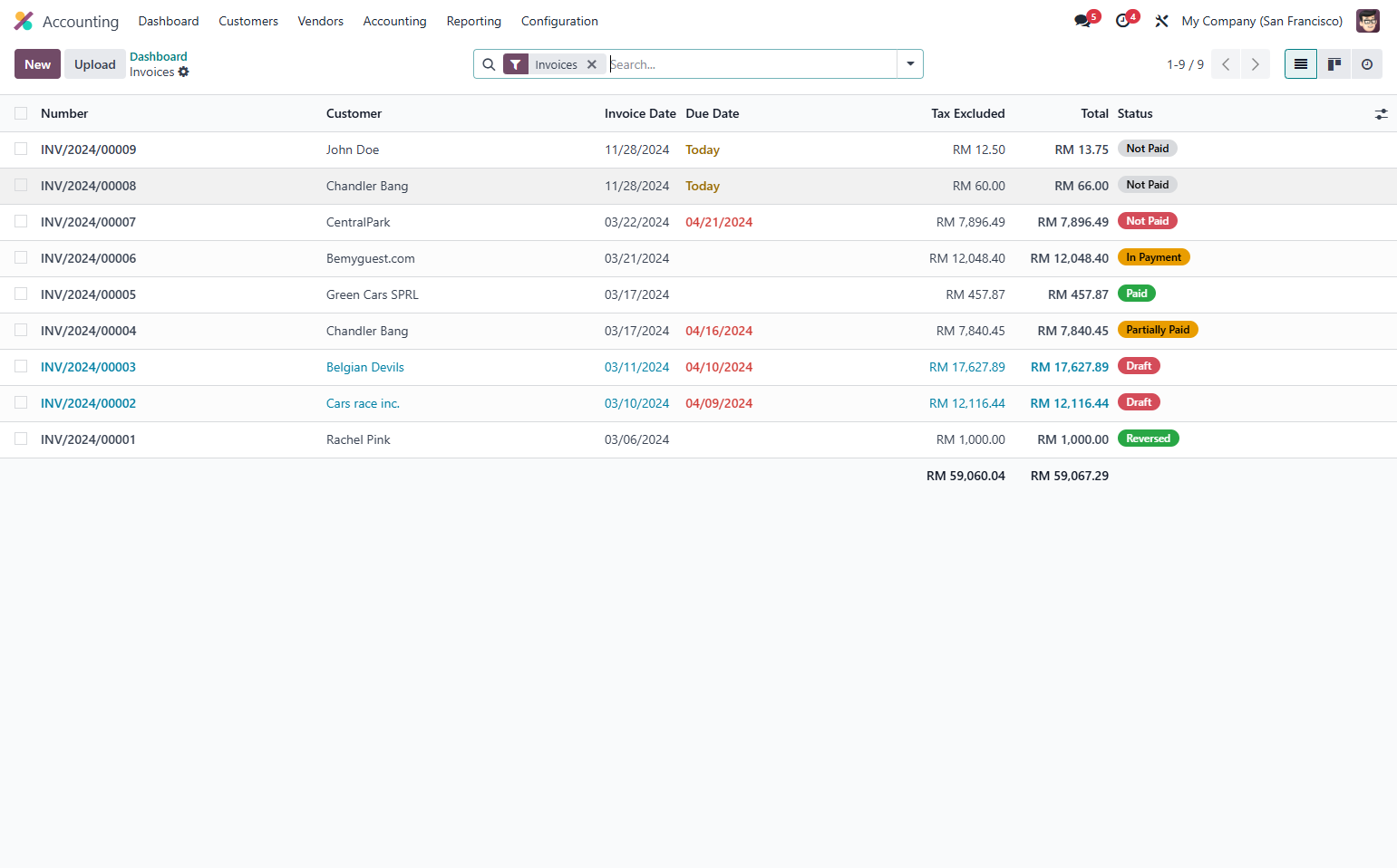Sort by the Total column header
Image resolution: width=1397 pixels, height=868 pixels.
coord(1094,113)
